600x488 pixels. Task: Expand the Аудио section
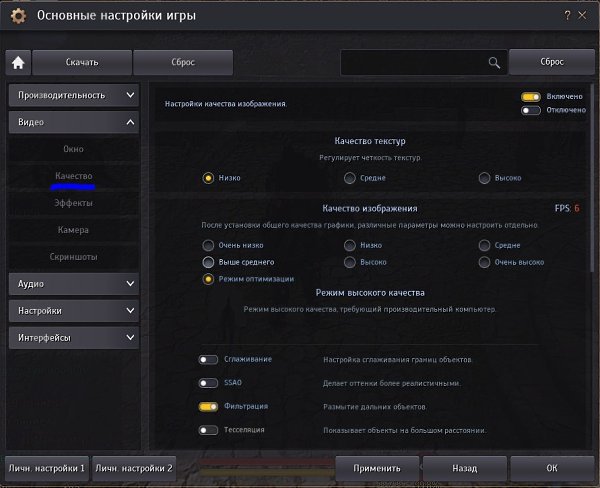pyautogui.click(x=73, y=284)
